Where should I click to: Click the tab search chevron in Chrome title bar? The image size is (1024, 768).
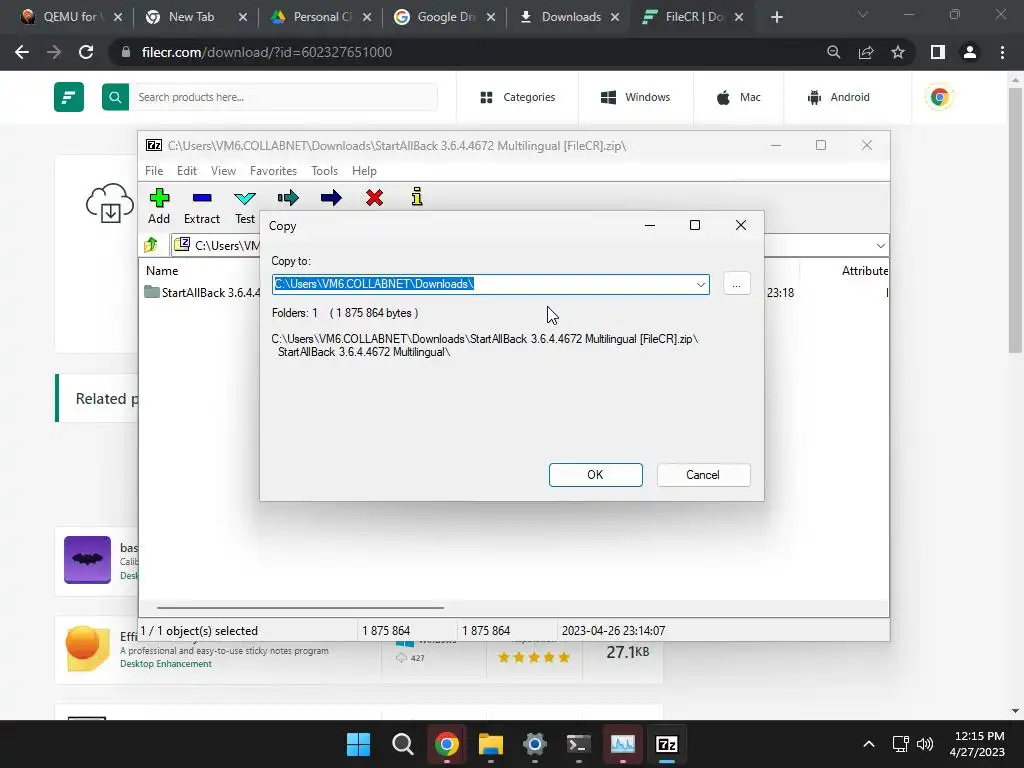pos(862,14)
